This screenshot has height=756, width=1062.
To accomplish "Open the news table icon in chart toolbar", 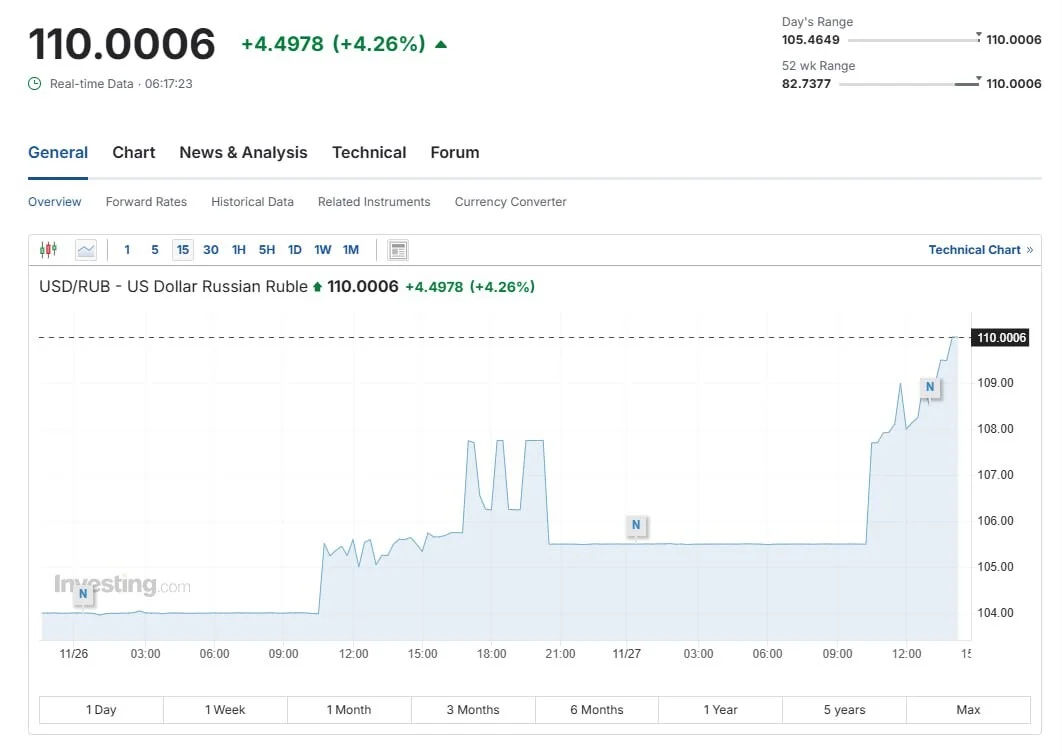I will (398, 250).
